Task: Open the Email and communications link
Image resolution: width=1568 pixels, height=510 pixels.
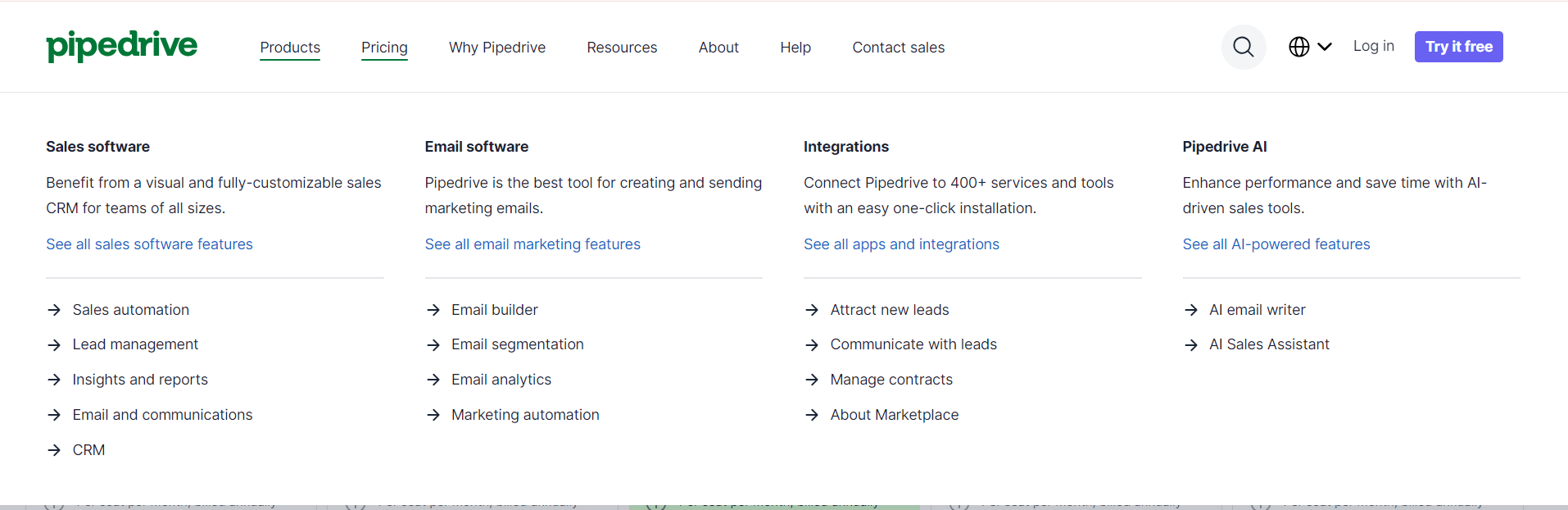Action: coord(162,415)
